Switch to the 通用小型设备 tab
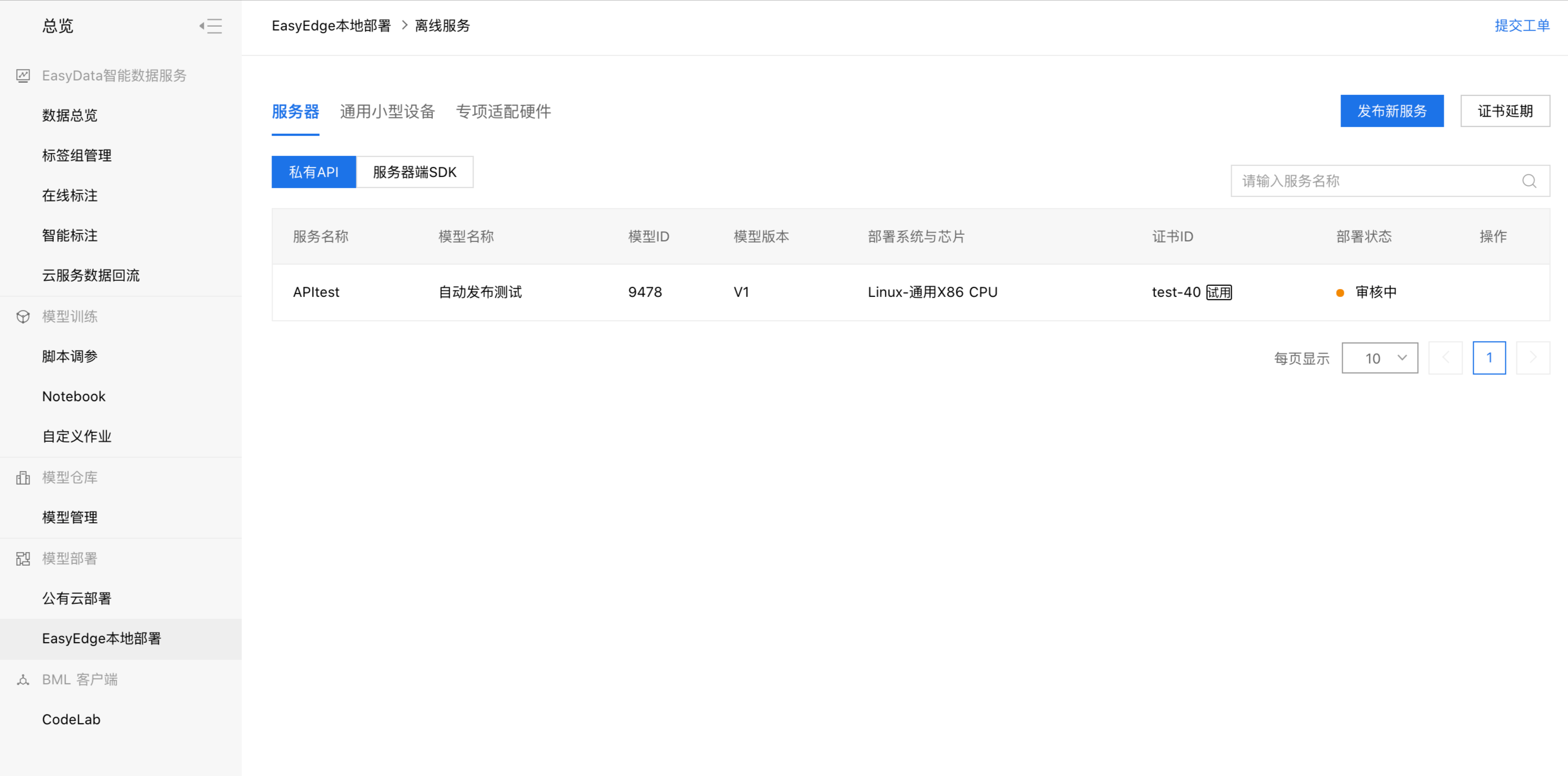Screen dimensions: 1568x776 pyautogui.click(x=387, y=112)
